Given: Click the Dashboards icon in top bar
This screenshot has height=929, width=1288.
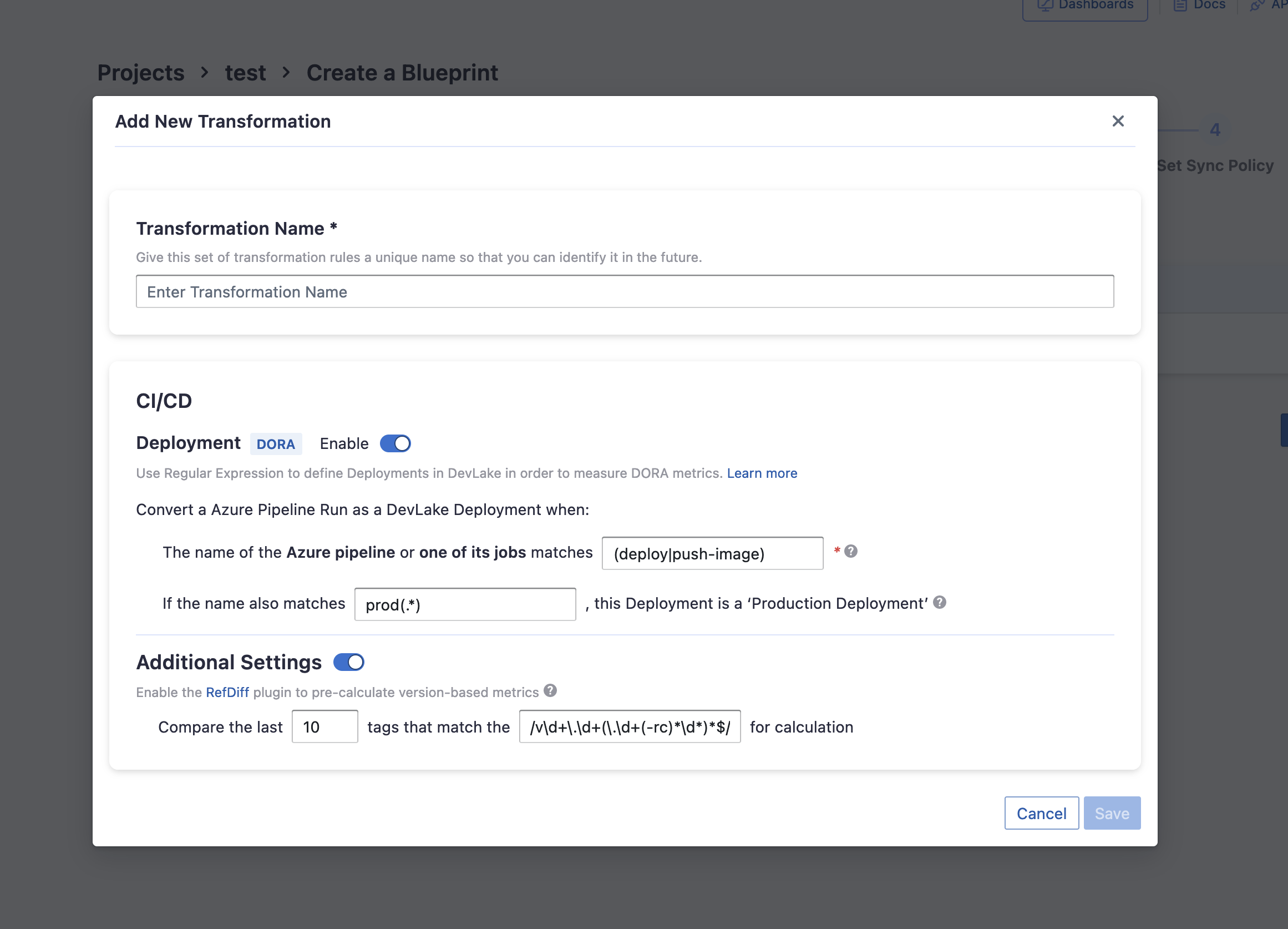Looking at the screenshot, I should pos(1044,5).
